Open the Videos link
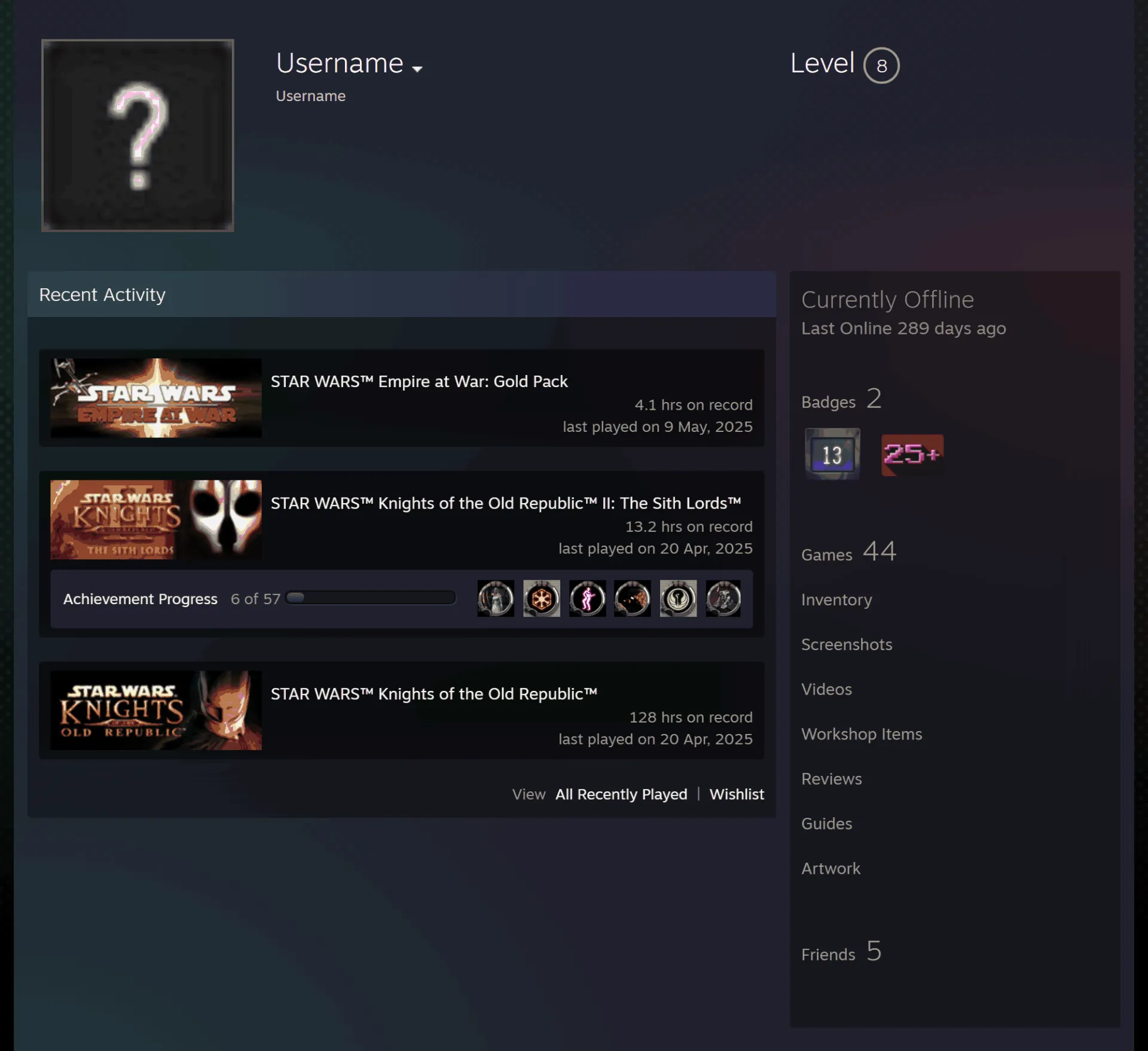The image size is (1148, 1051). [826, 689]
